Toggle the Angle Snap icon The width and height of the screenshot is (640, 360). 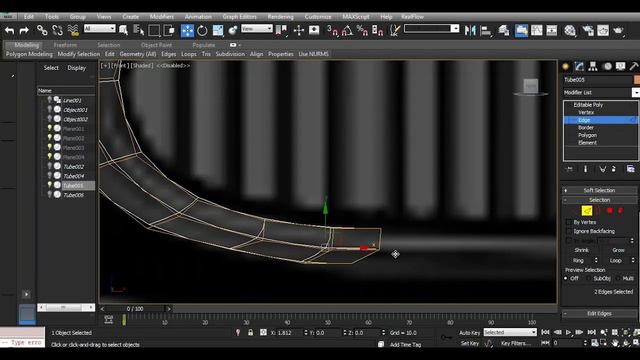coord(347,30)
